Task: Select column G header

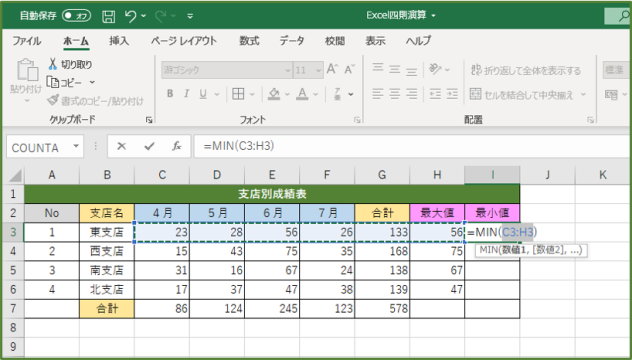Action: pyautogui.click(x=382, y=175)
